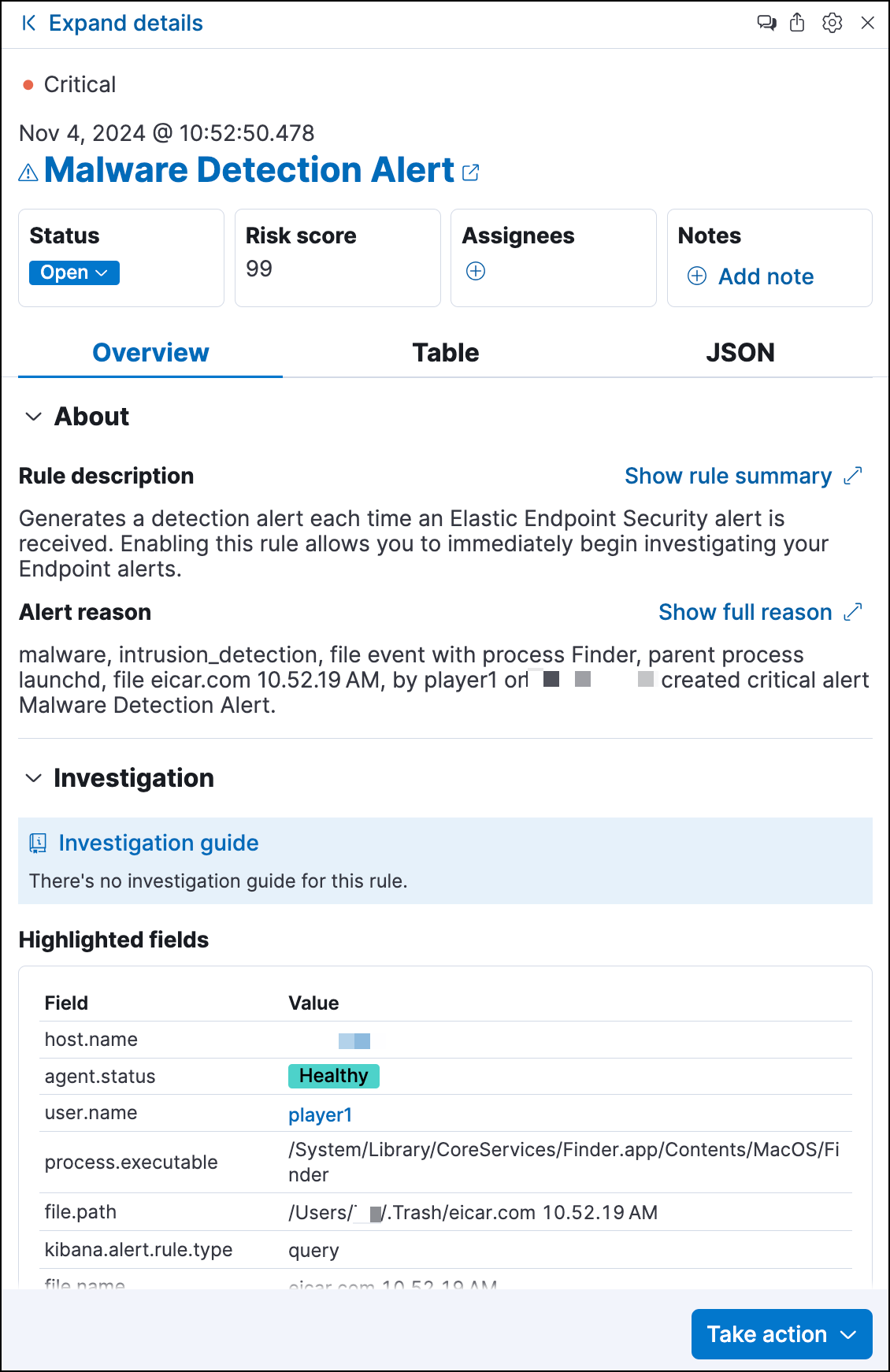890x1372 pixels.
Task: Collapse the Investigation section
Action: [x=32, y=778]
